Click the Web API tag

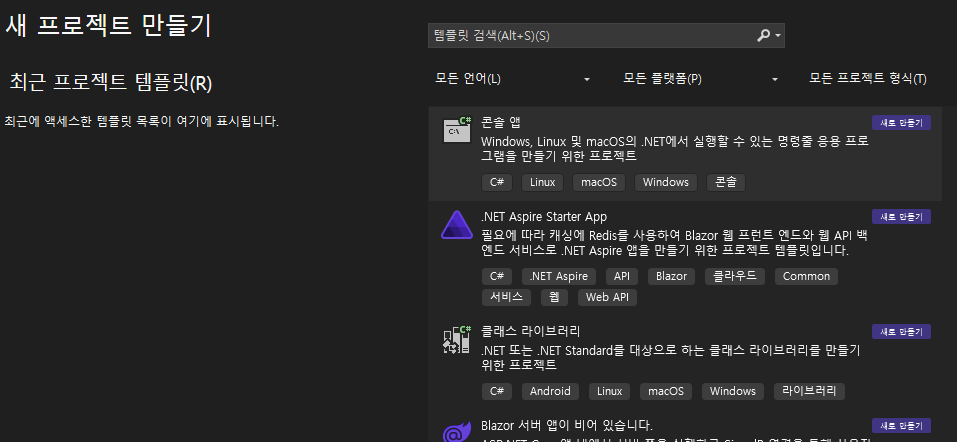607,297
